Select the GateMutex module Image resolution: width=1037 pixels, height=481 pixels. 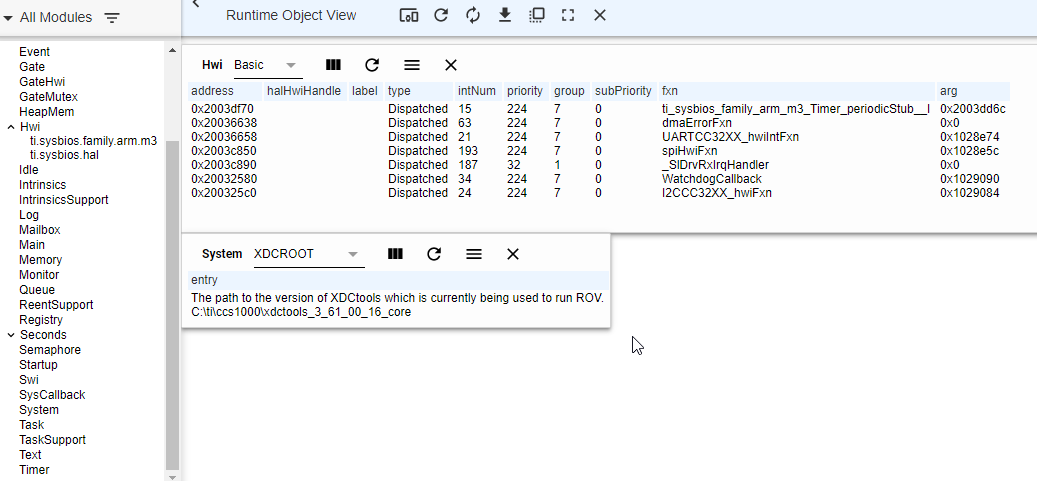click(48, 97)
